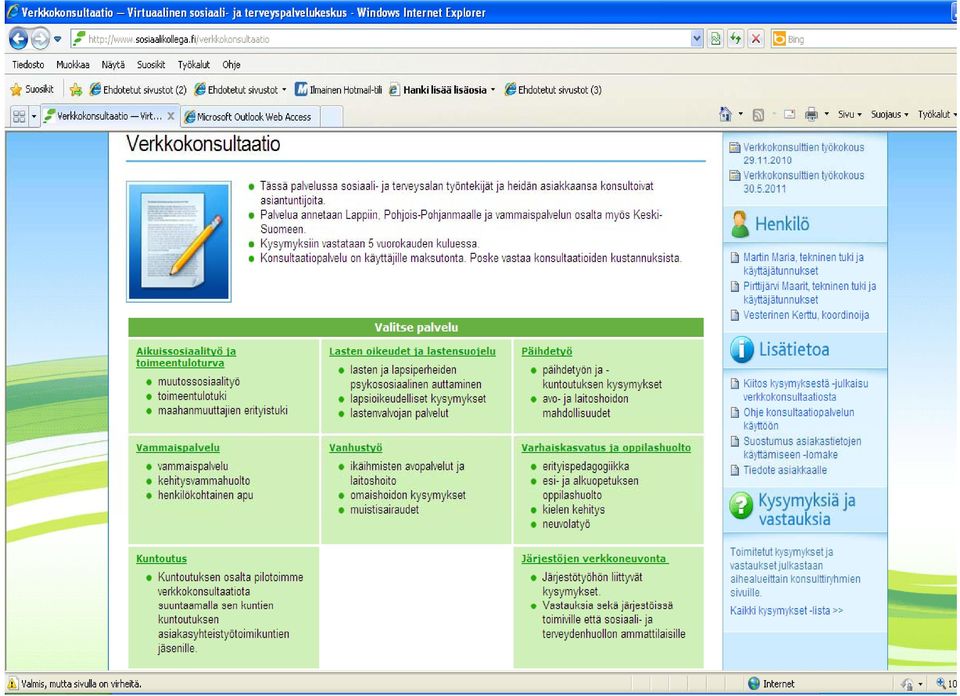Open the Työkalut command bar dropdown
This screenshot has height=696, width=960.
coord(937,114)
